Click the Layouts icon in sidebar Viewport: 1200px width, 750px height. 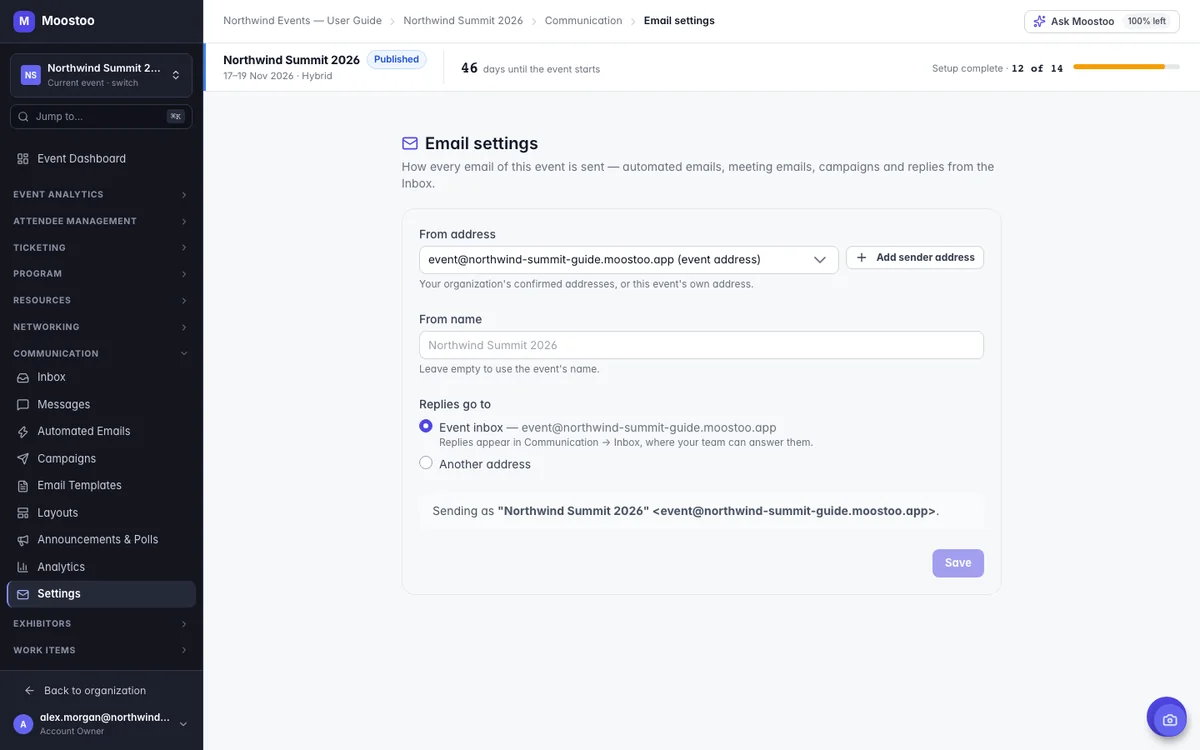click(x=23, y=513)
